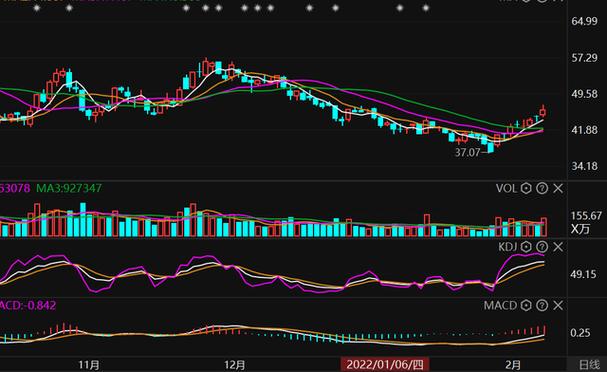Screen dimensions: 607x372
Task: Click the 34.18 price axis label
Action: pos(584,166)
